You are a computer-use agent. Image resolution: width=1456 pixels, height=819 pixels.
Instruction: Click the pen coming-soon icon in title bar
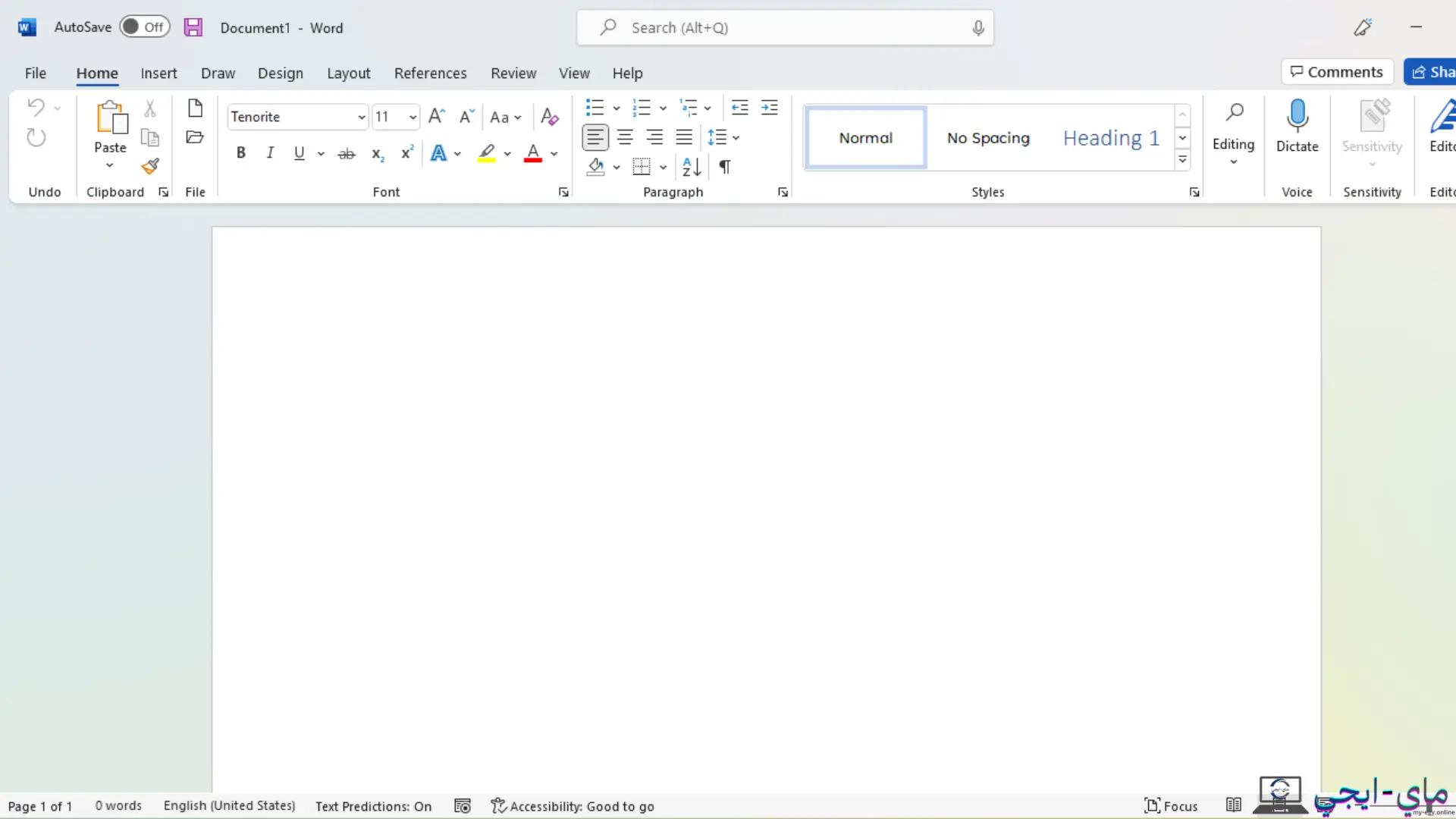tap(1363, 28)
